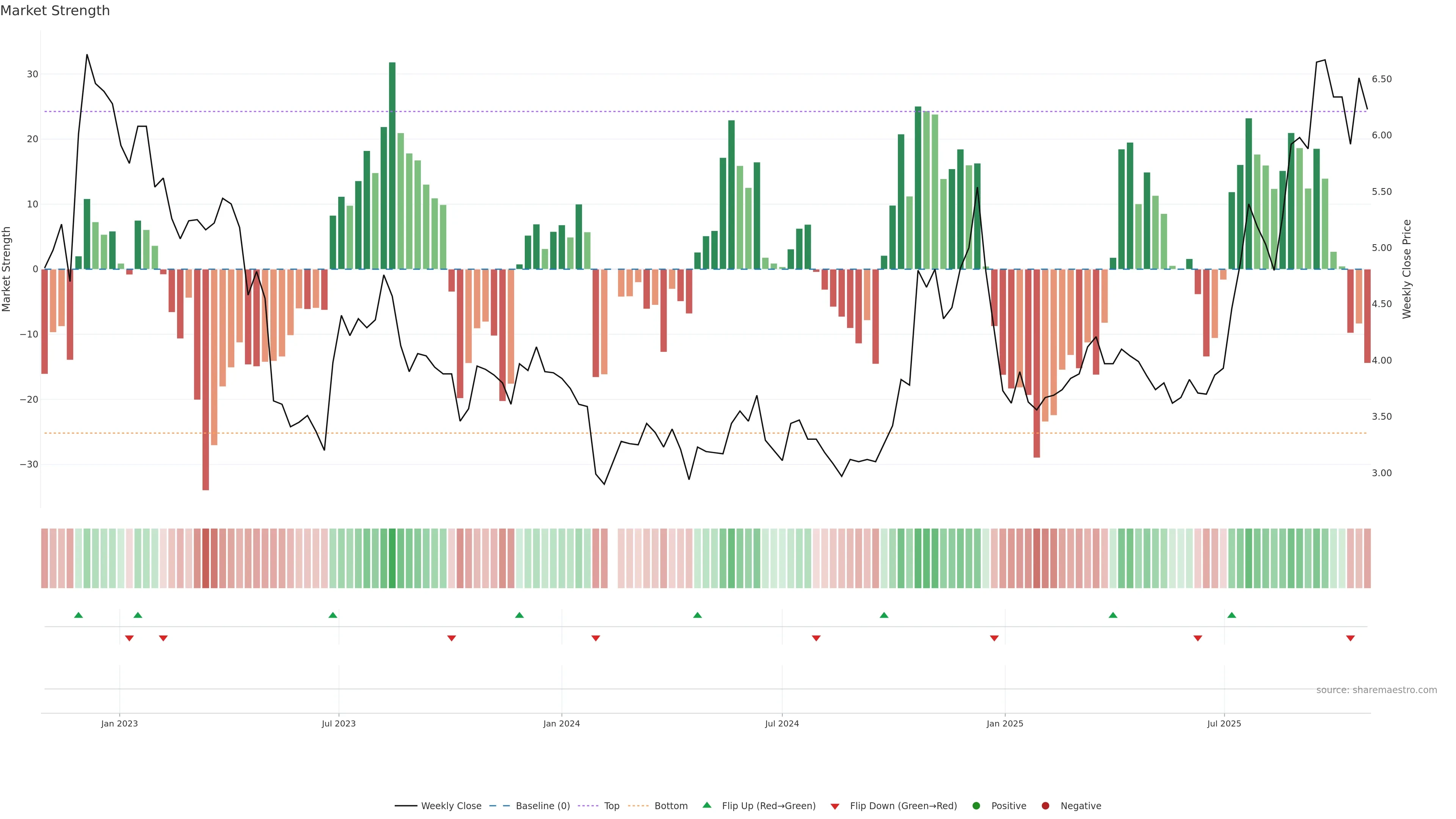Click the green flip-up marker just after Jul 2025

coord(1232,615)
